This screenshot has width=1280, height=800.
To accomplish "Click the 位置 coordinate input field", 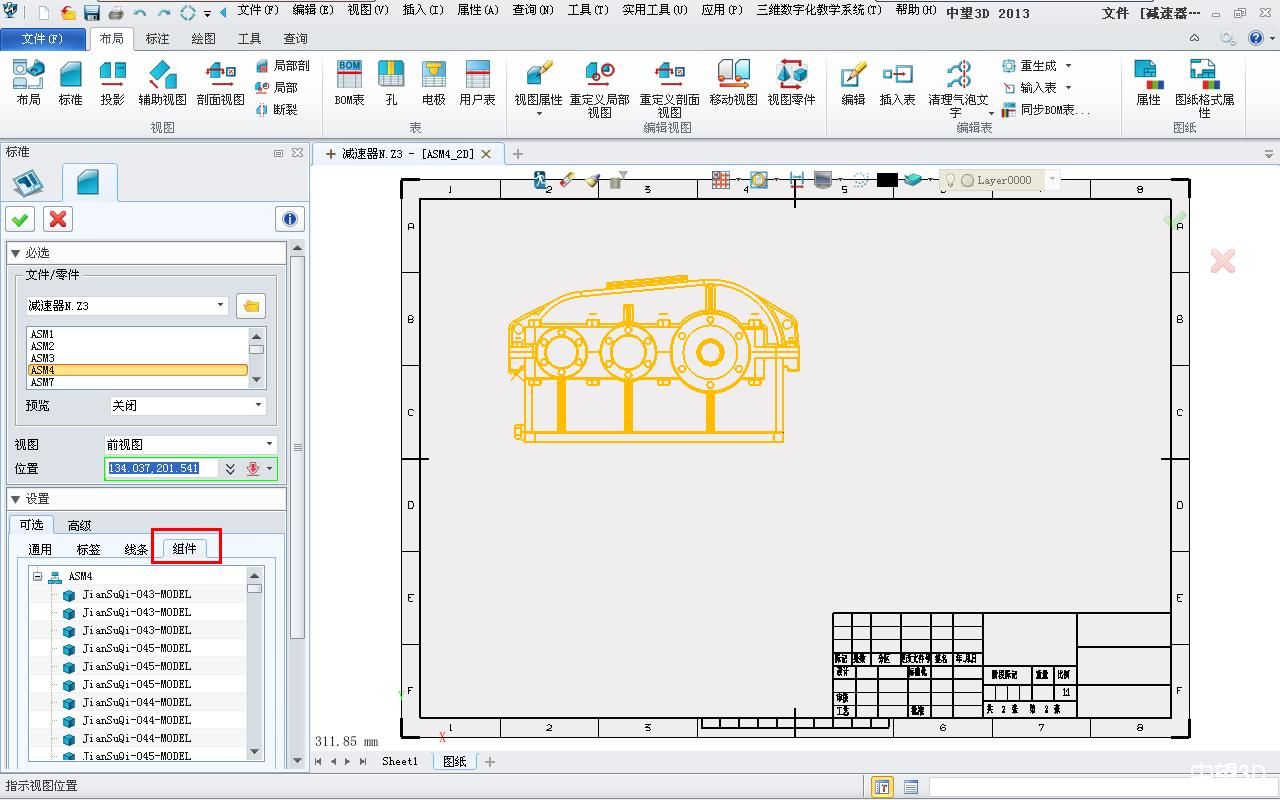I will pyautogui.click(x=160, y=468).
